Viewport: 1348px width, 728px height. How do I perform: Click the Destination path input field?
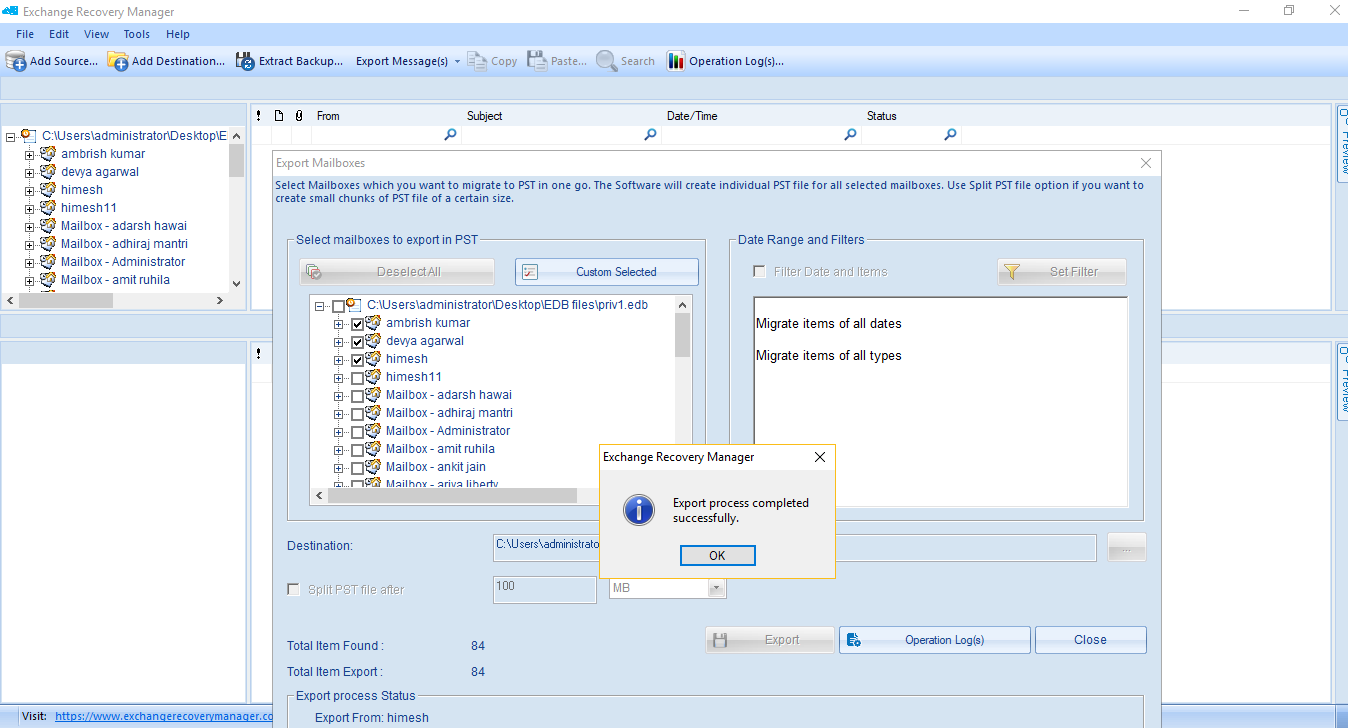tap(795, 547)
